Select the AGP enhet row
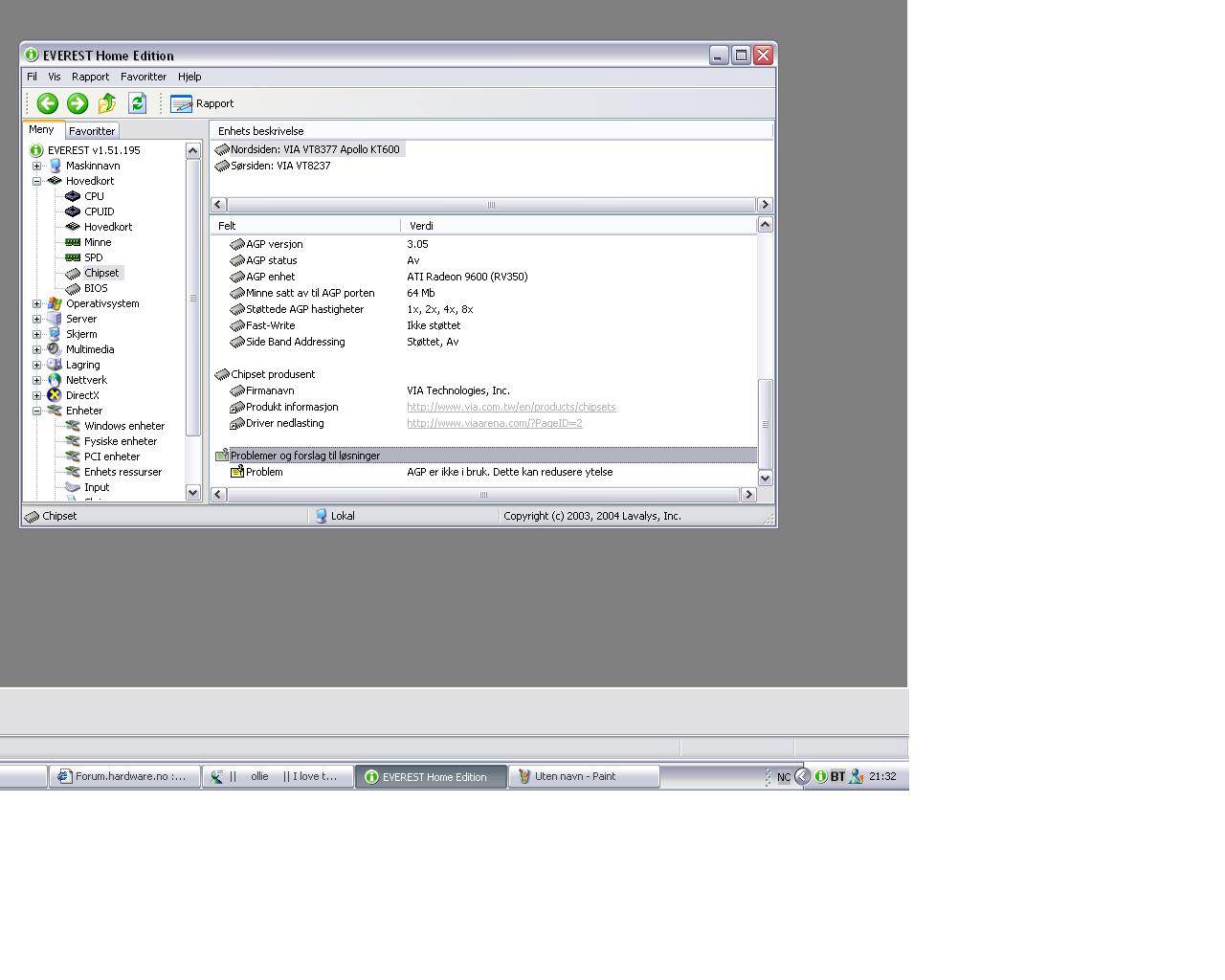 [484, 277]
